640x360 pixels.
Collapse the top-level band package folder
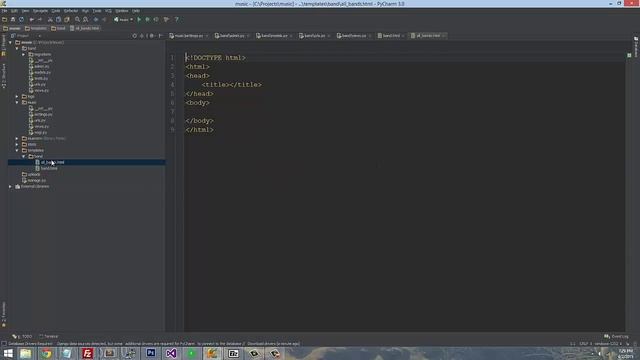click(17, 49)
